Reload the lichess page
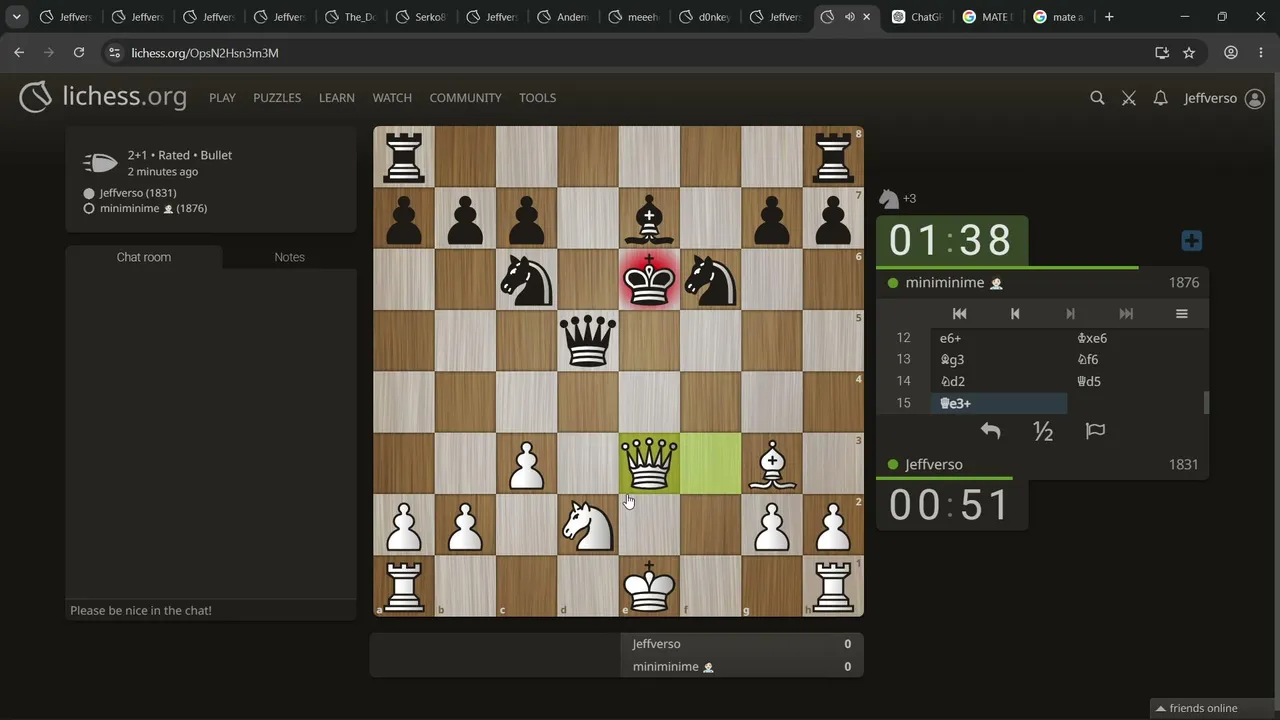This screenshot has width=1280, height=720. [79, 53]
